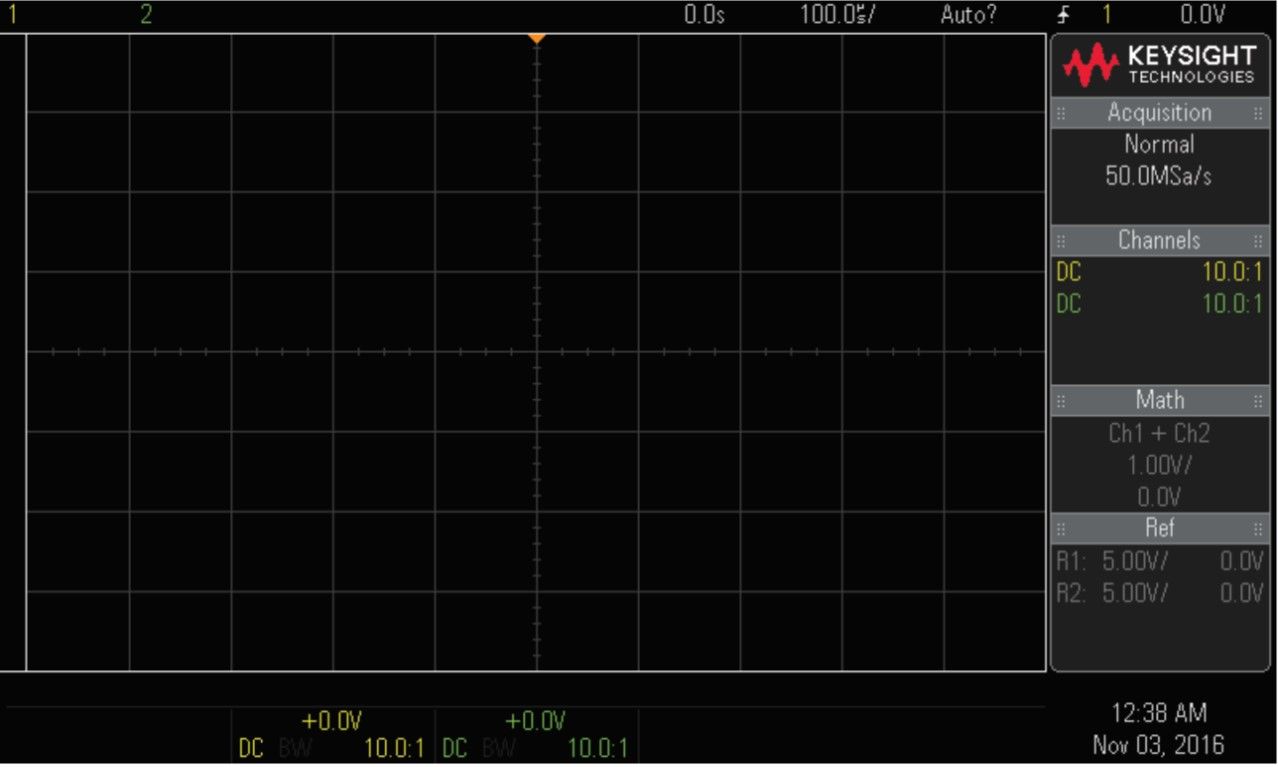Viewport: 1278px width, 767px height.
Task: Click the 100.0µs/ timebase readout
Action: click(837, 15)
